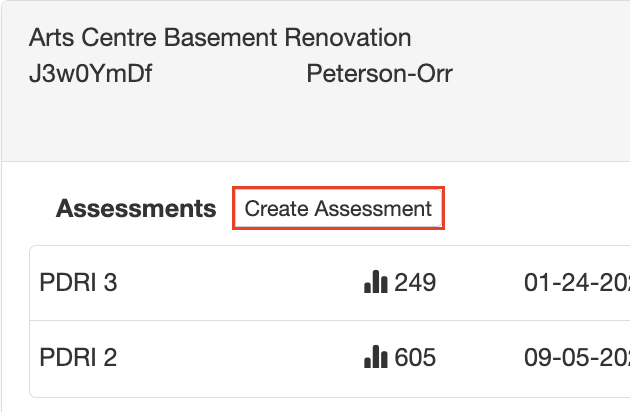Click the Assessments section heading
Image resolution: width=630 pixels, height=412 pixels.
click(x=136, y=209)
